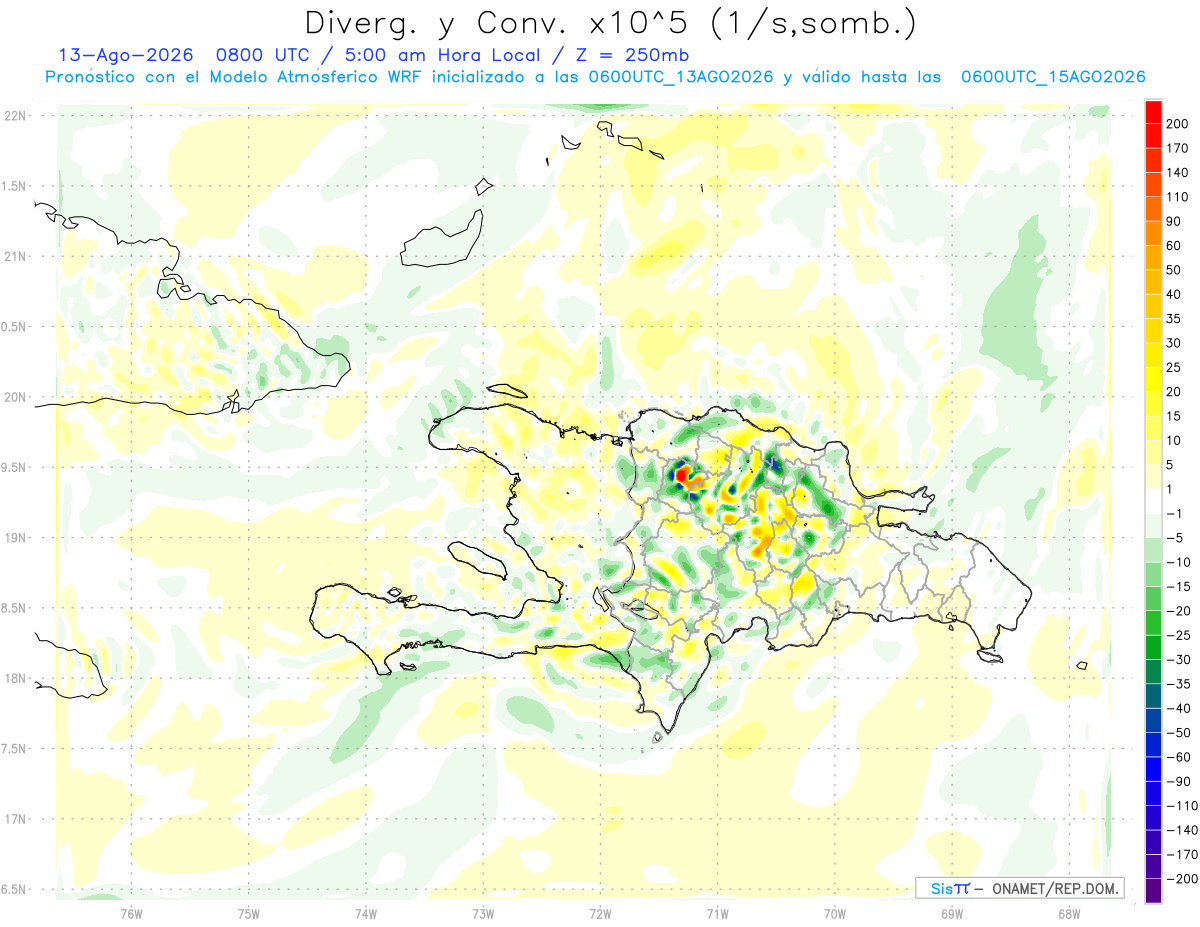The width and height of the screenshot is (1200, 927).
Task: Click the '-60' colorbar label
Action: pos(1179,757)
